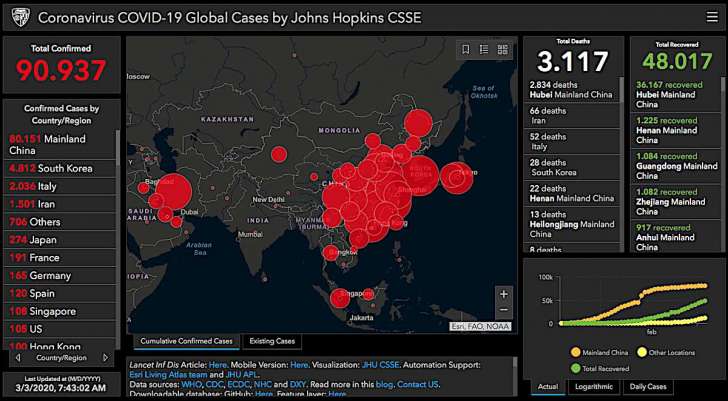The image size is (728, 401).
Task: Select Singapore in the confirmed cases list
Action: tap(59, 311)
